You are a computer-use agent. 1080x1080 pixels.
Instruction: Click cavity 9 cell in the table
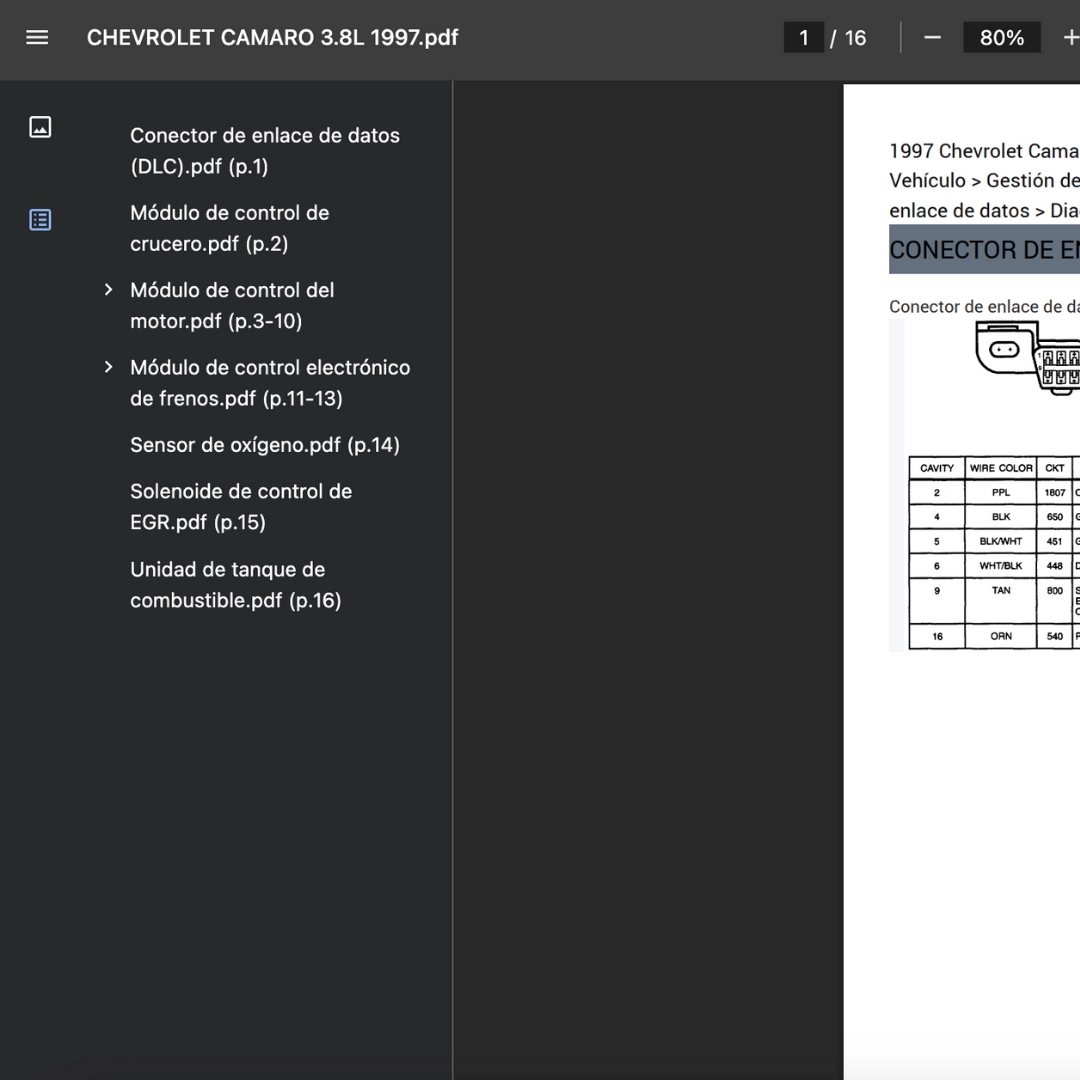point(937,601)
